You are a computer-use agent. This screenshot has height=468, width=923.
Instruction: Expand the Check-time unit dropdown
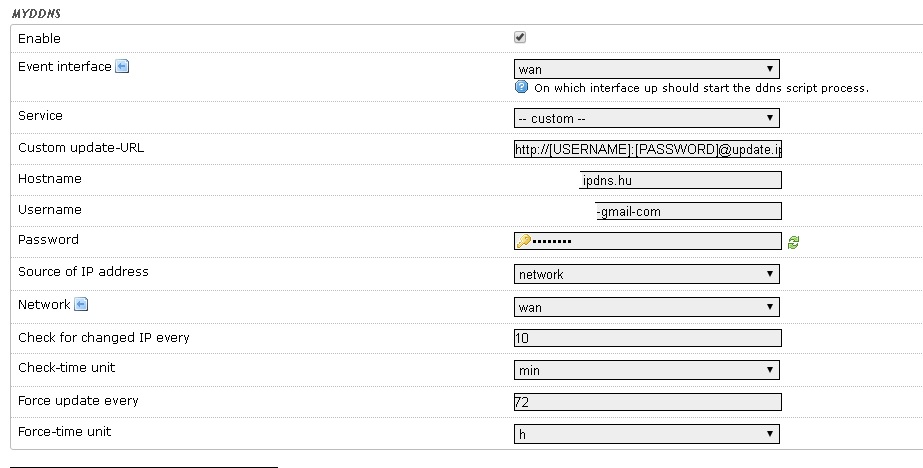click(646, 370)
